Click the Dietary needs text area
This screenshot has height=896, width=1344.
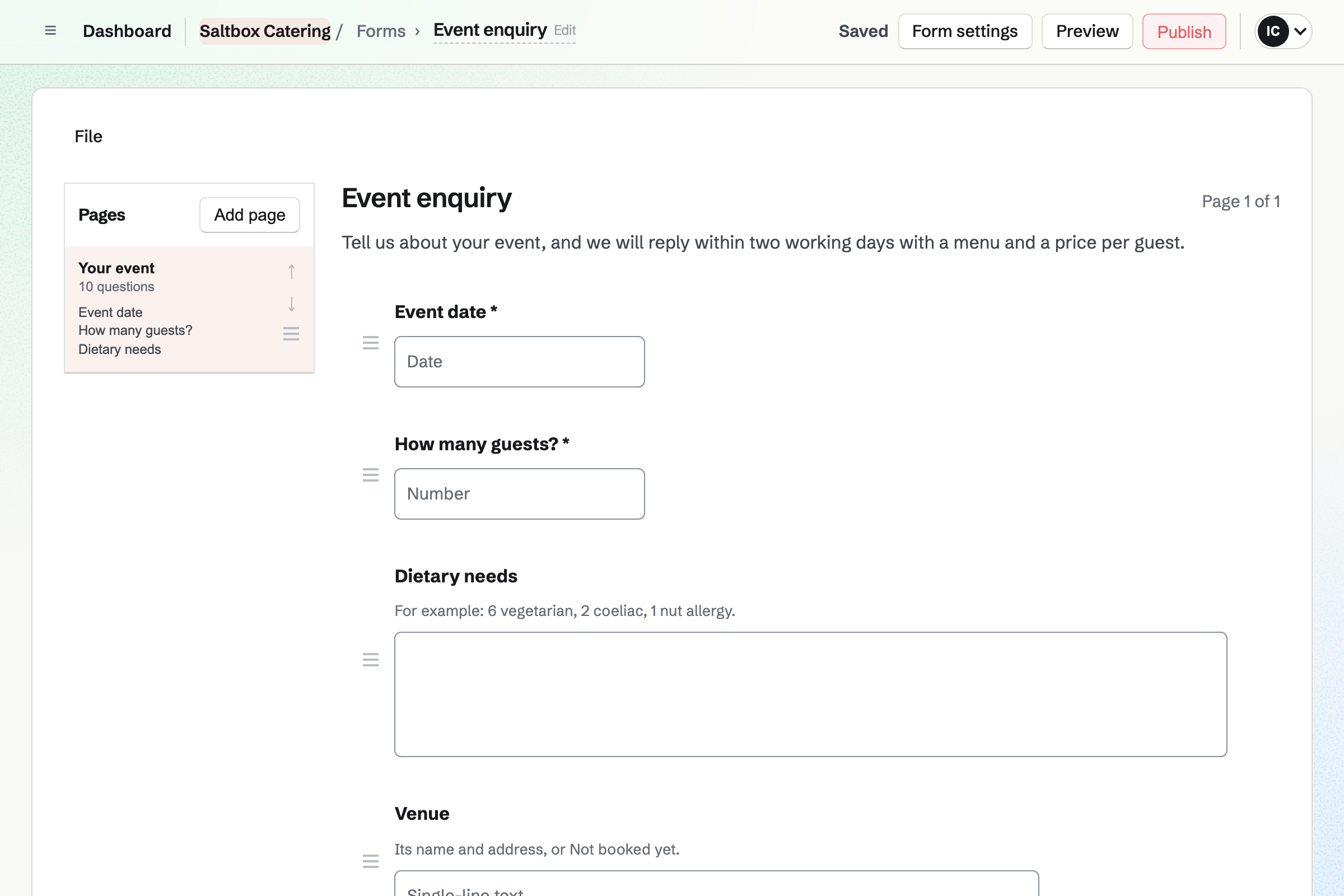[810, 694]
